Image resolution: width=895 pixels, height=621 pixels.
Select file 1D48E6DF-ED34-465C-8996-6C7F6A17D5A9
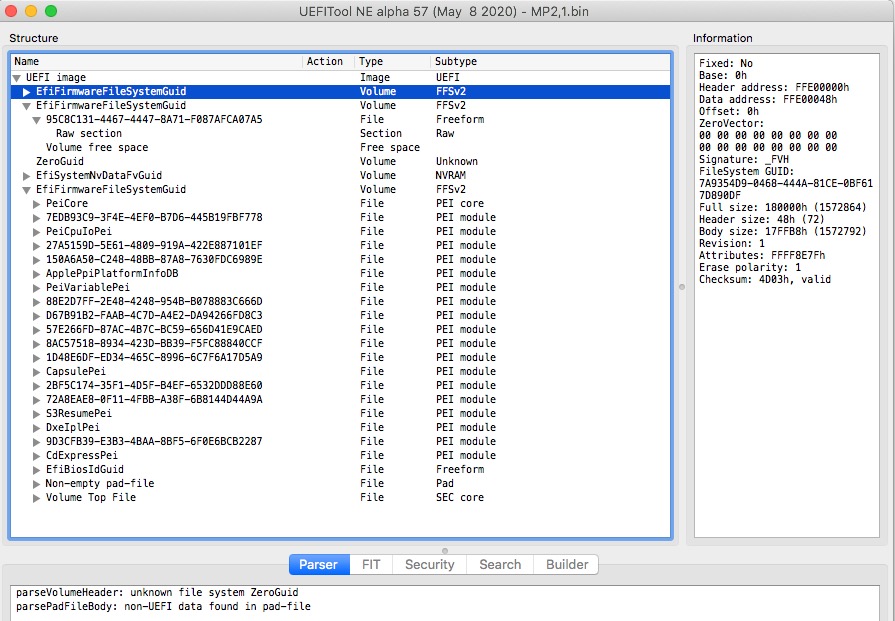(341, 357)
